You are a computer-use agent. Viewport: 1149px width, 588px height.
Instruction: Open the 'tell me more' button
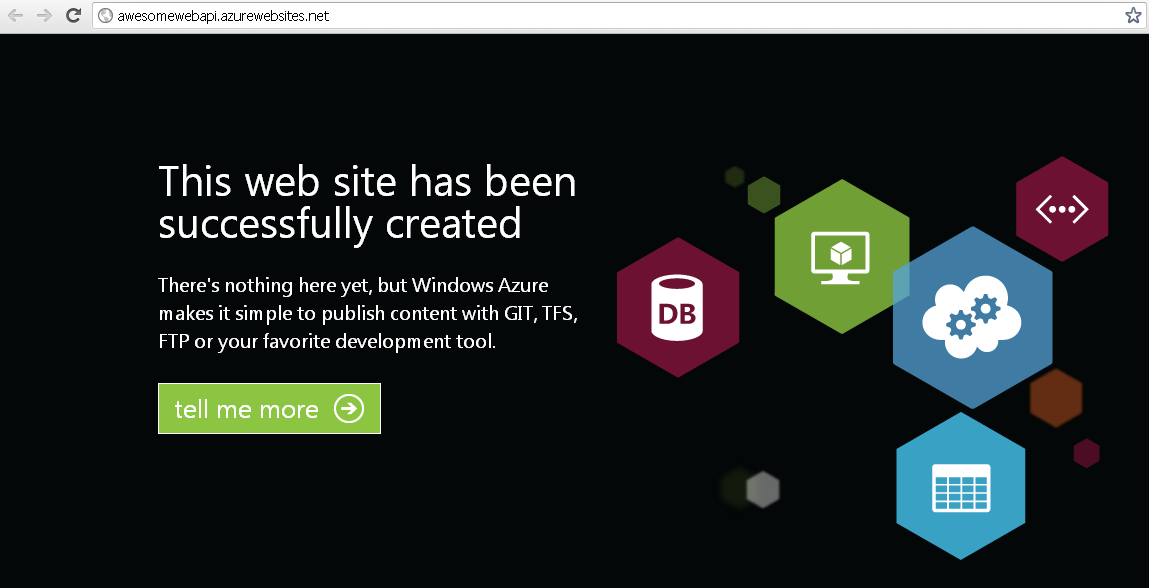click(x=269, y=408)
